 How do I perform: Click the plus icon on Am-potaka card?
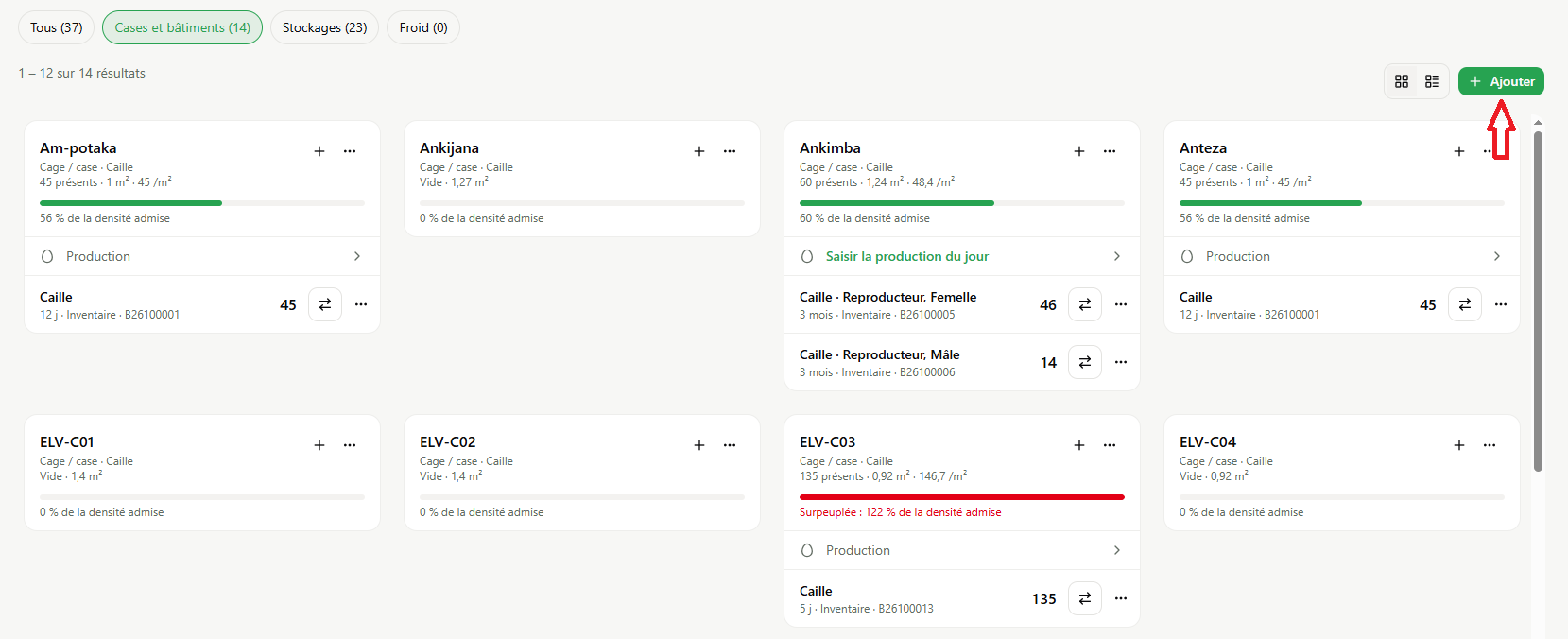[319, 151]
